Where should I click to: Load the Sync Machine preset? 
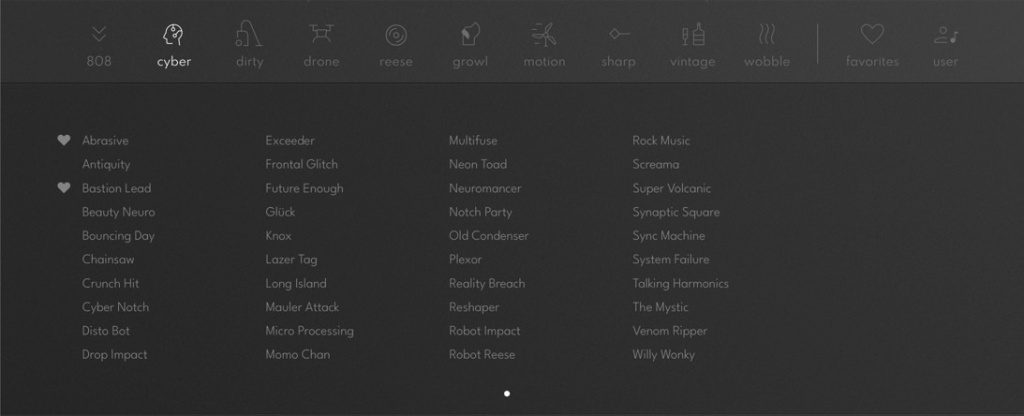(x=669, y=236)
